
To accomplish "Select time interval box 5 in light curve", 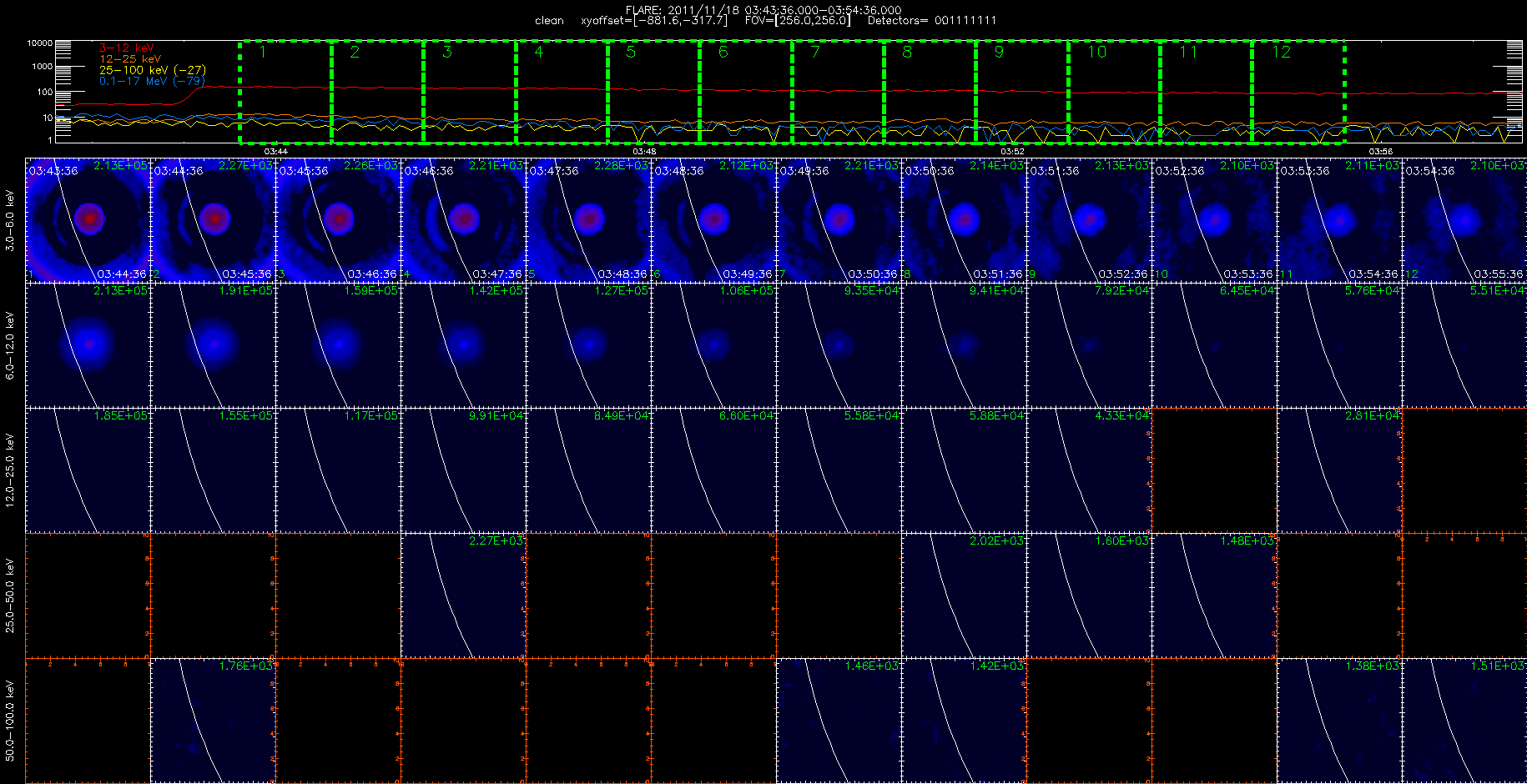I will 654,92.
